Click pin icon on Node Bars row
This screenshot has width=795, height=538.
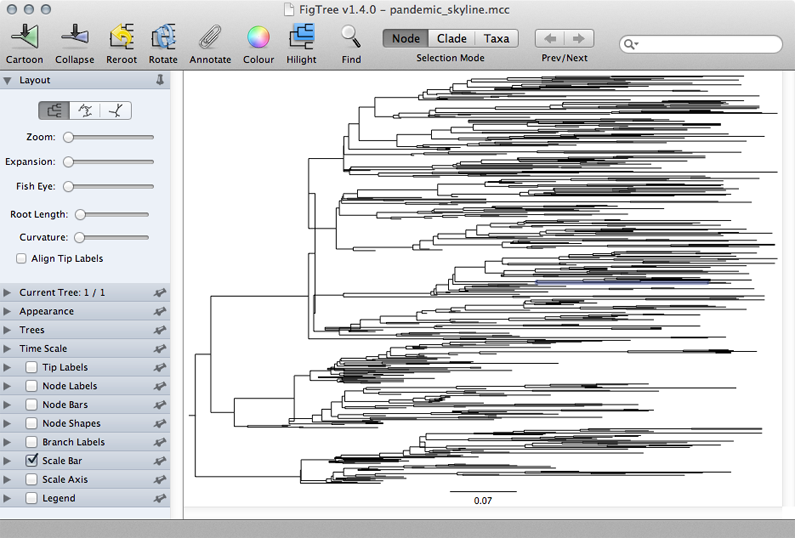160,405
